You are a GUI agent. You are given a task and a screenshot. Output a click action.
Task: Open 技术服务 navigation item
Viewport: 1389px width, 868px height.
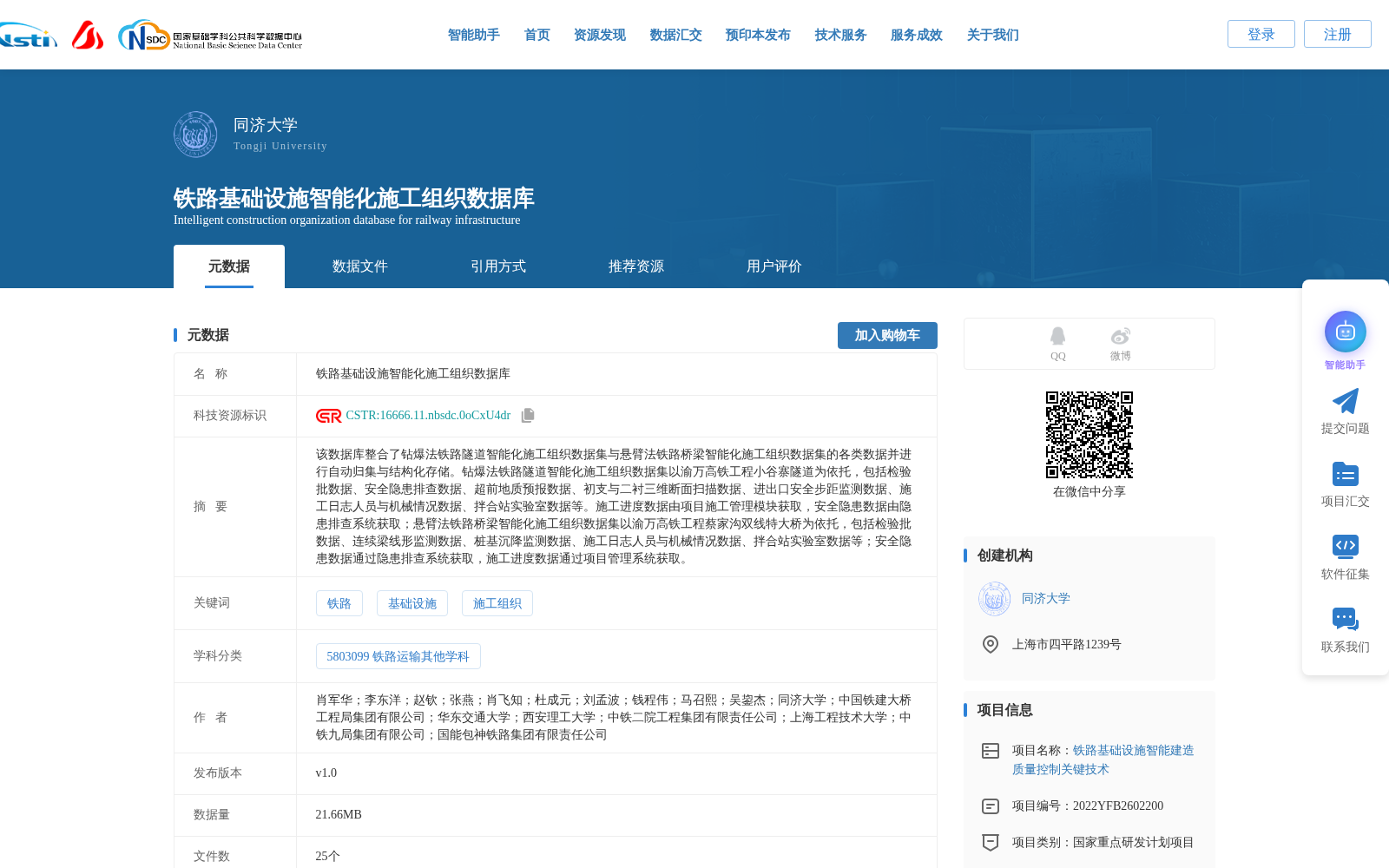click(x=840, y=35)
